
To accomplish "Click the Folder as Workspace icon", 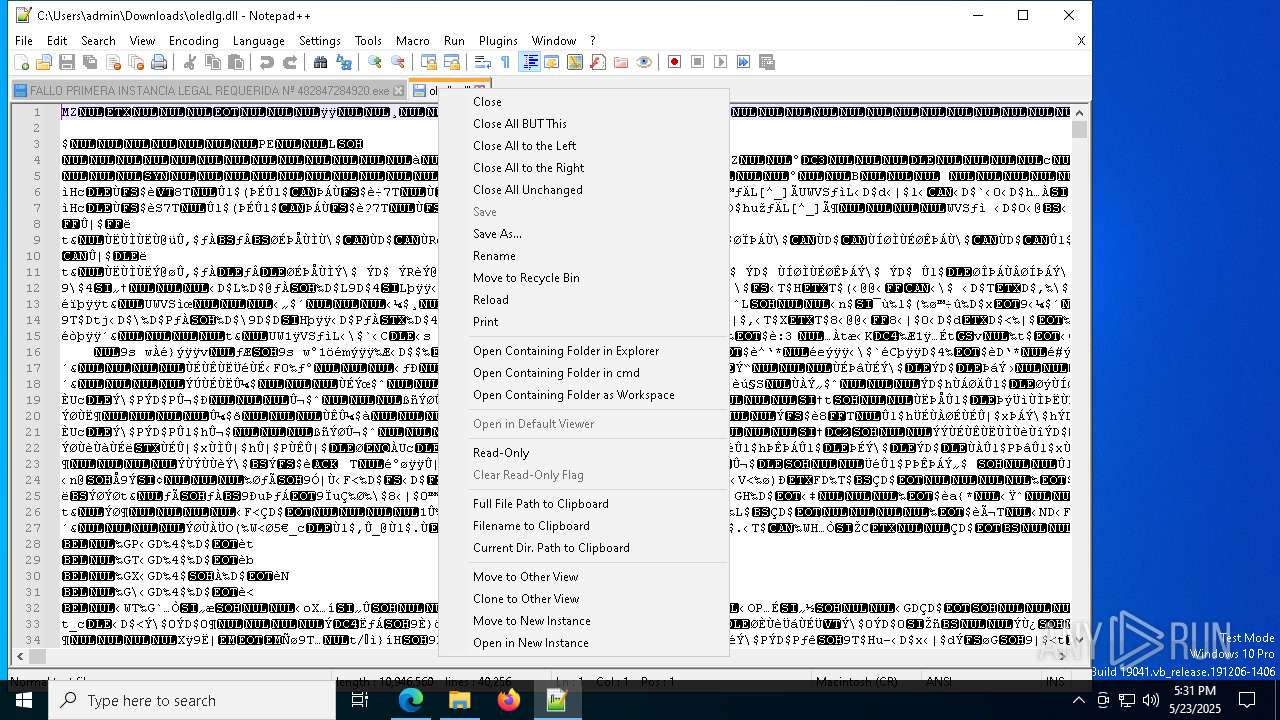I will [621, 62].
